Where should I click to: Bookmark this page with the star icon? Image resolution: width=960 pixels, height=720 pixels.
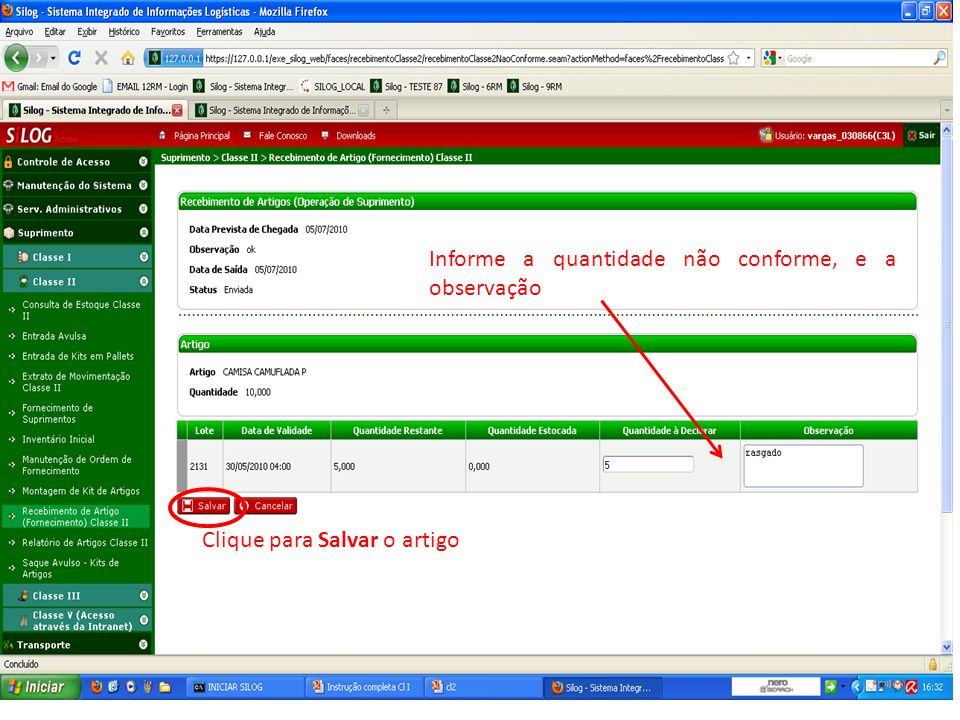[x=733, y=58]
